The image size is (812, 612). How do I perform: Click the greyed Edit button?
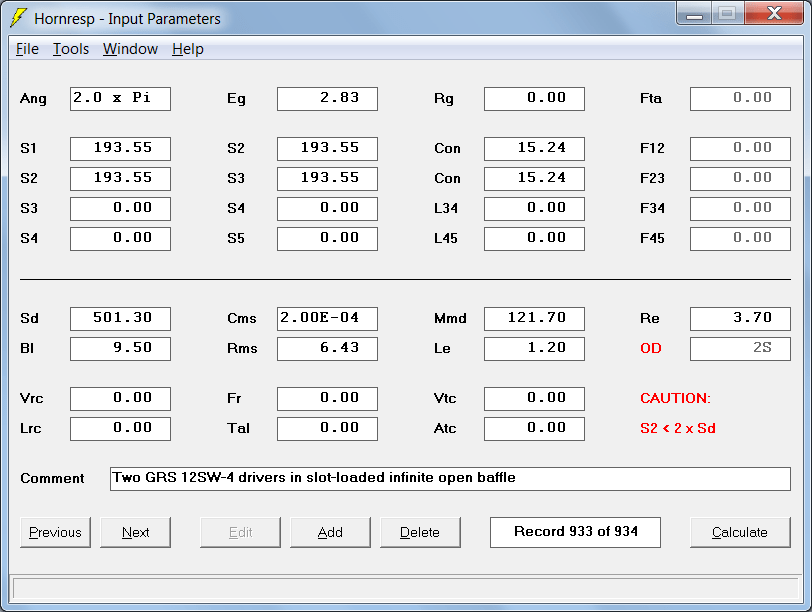click(x=240, y=532)
